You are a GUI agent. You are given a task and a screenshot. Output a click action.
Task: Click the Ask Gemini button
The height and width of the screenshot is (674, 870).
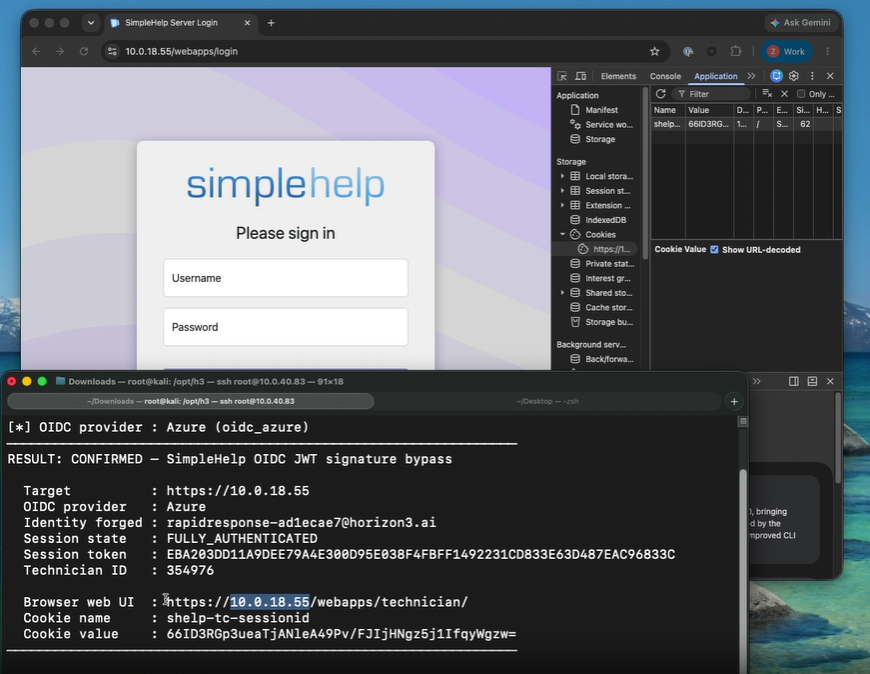[x=801, y=23]
